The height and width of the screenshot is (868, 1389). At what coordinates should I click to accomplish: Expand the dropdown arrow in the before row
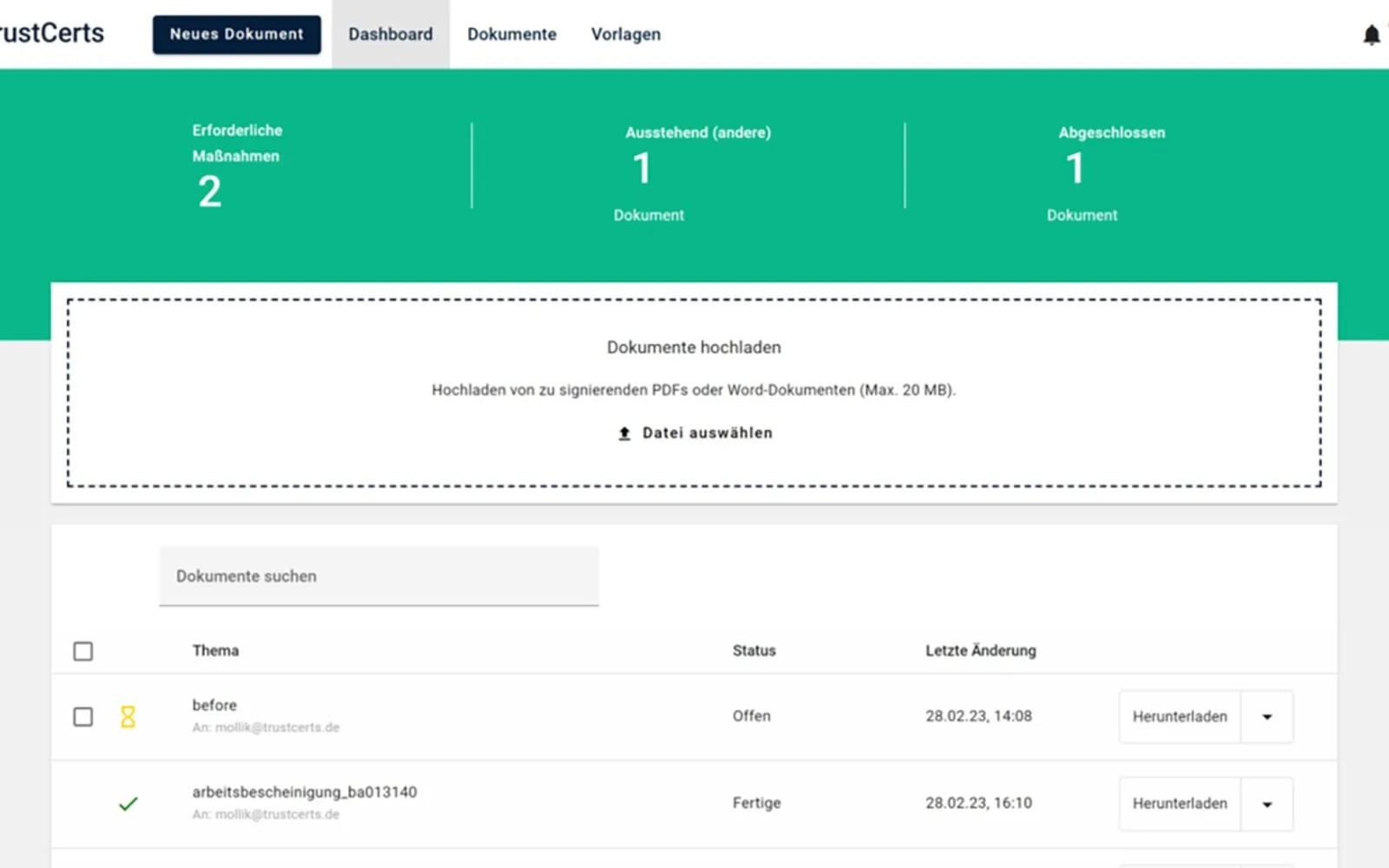click(1267, 717)
